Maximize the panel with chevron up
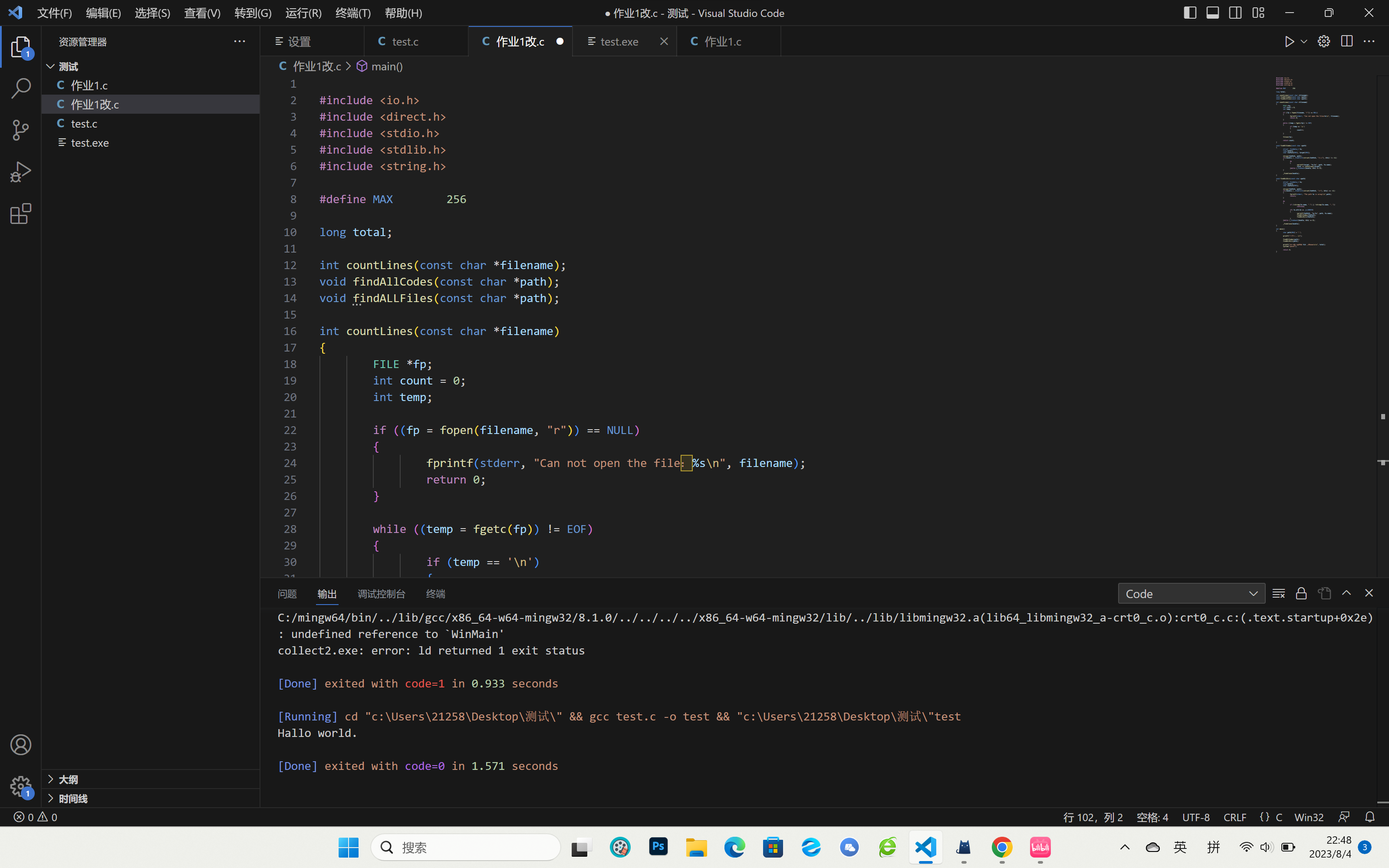The height and width of the screenshot is (868, 1389). pyautogui.click(x=1346, y=593)
